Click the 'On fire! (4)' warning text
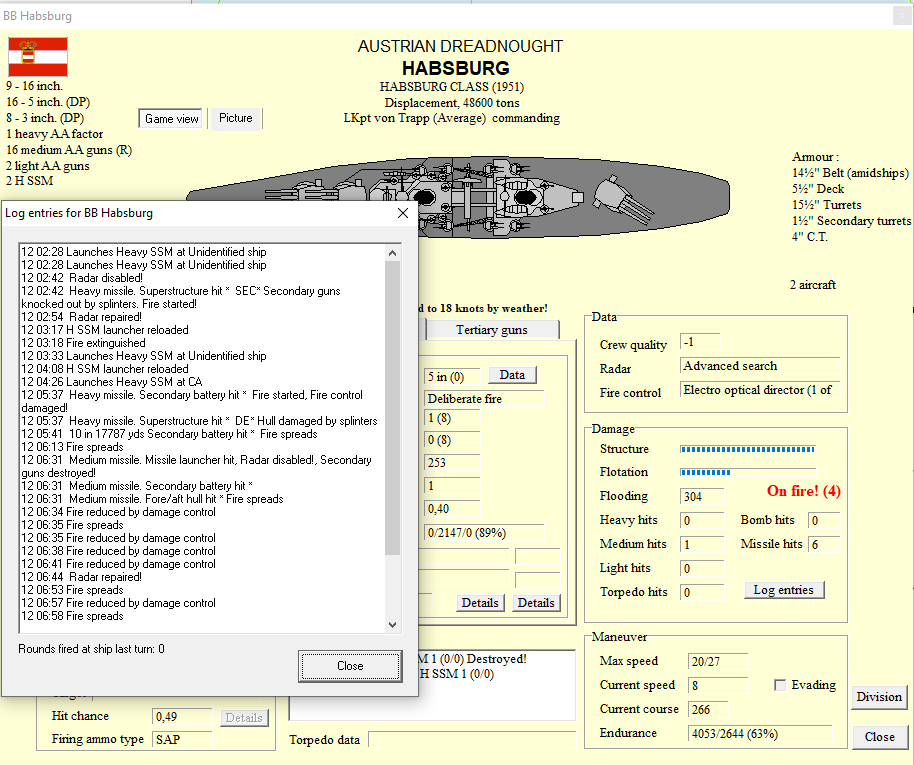The image size is (914, 765). click(x=804, y=491)
